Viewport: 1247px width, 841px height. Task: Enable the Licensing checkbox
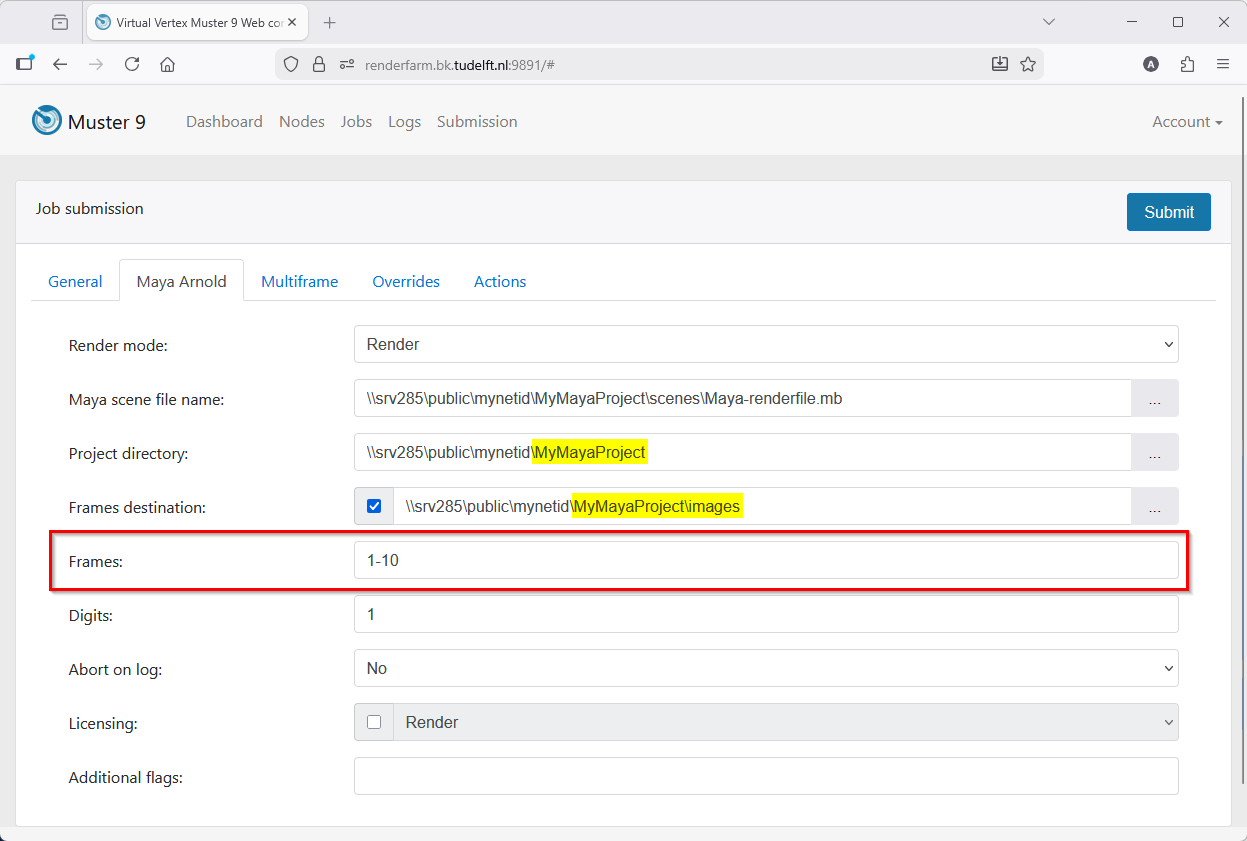tap(374, 722)
